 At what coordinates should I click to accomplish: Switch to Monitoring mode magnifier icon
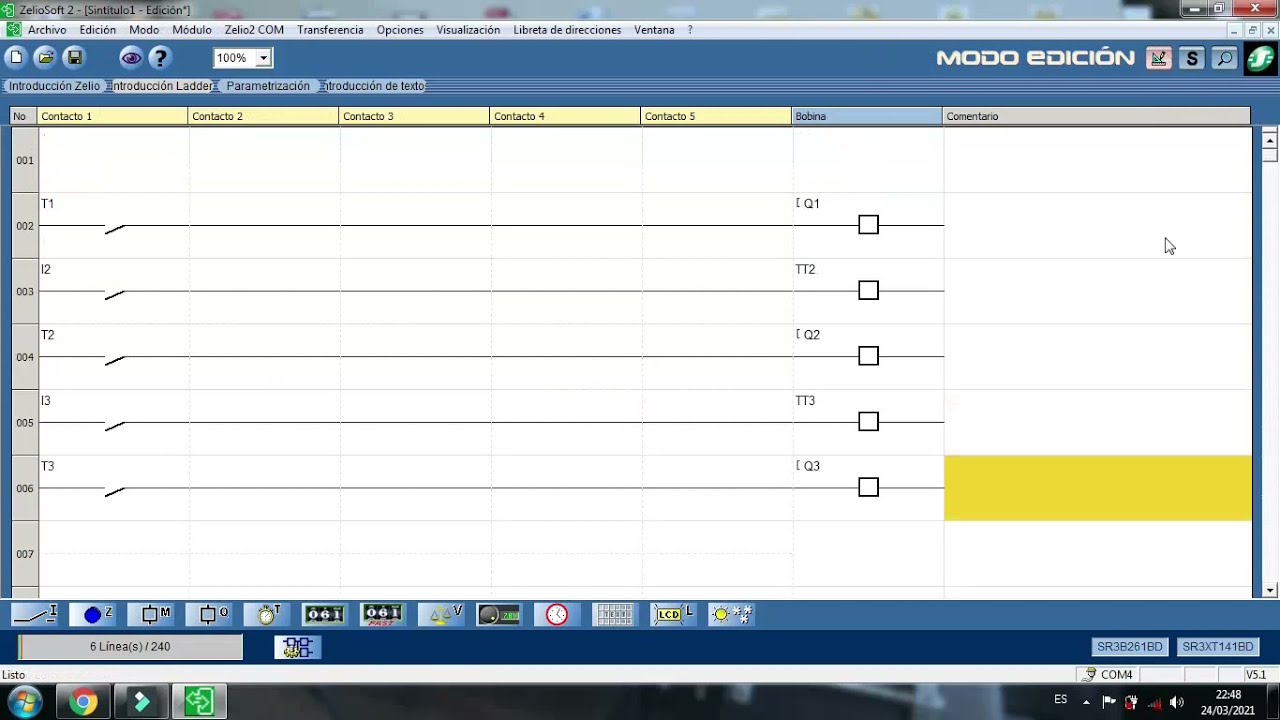[x=1224, y=59]
